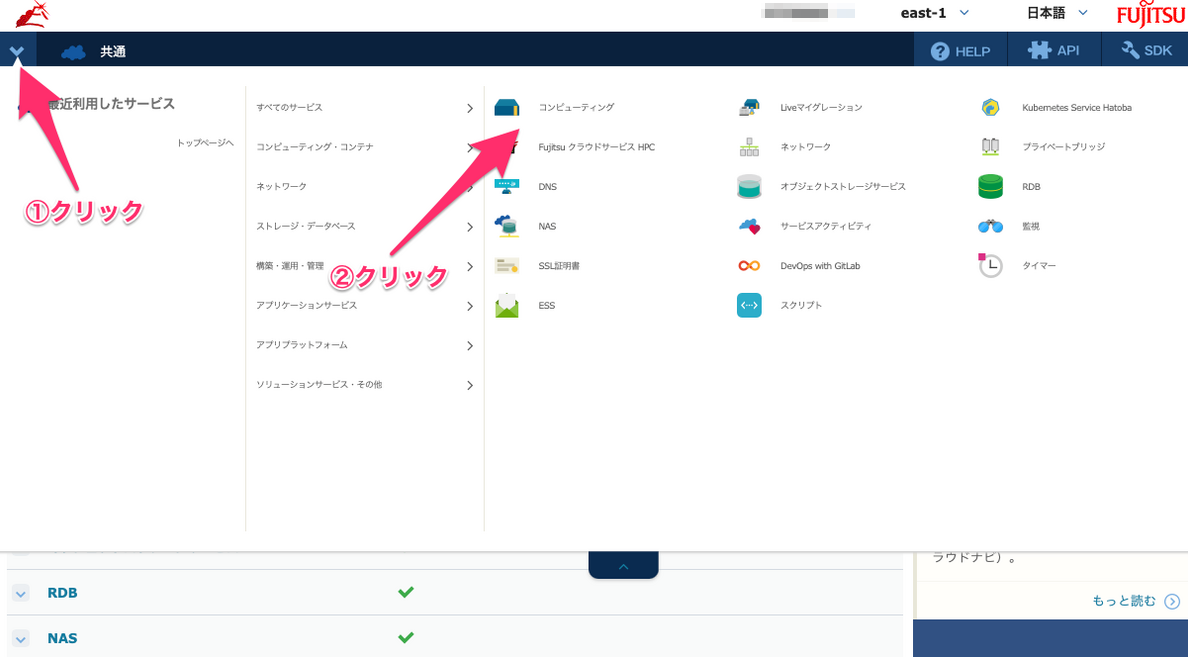Screen dimensions: 1188x657
Task: Click the Live Migration icon
Action: pyautogui.click(x=749, y=107)
